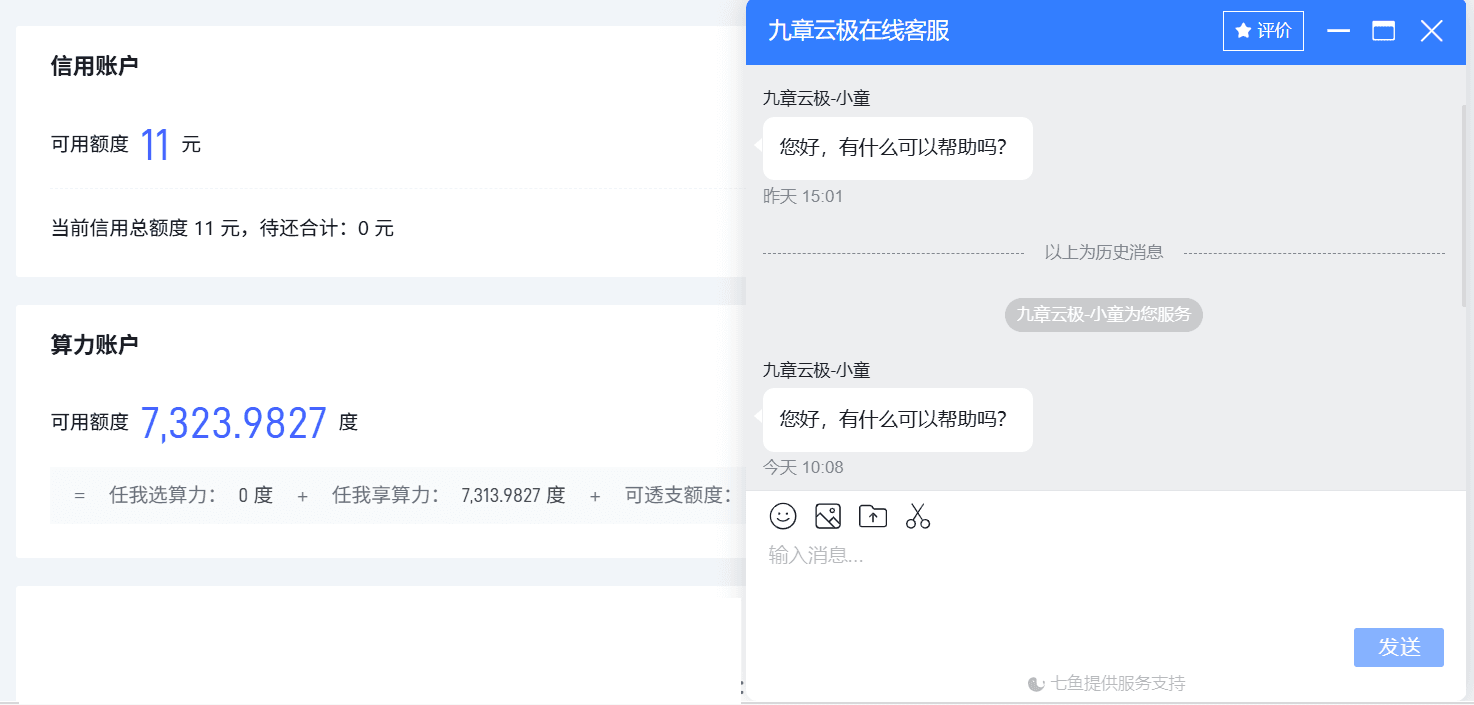Click the chat history scrollbar
The height and width of the screenshot is (705, 1474).
click(x=1463, y=205)
